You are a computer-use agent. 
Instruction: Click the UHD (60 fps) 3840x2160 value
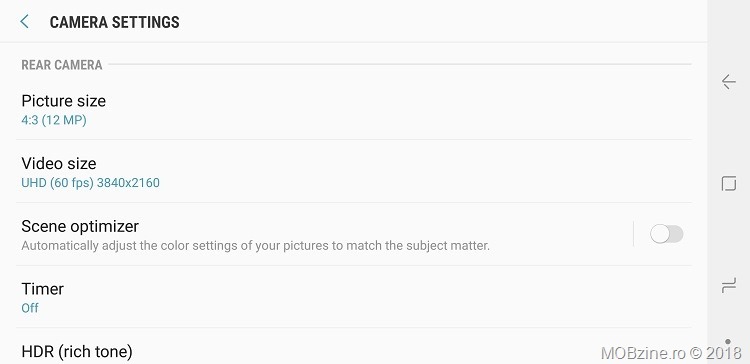[90, 183]
